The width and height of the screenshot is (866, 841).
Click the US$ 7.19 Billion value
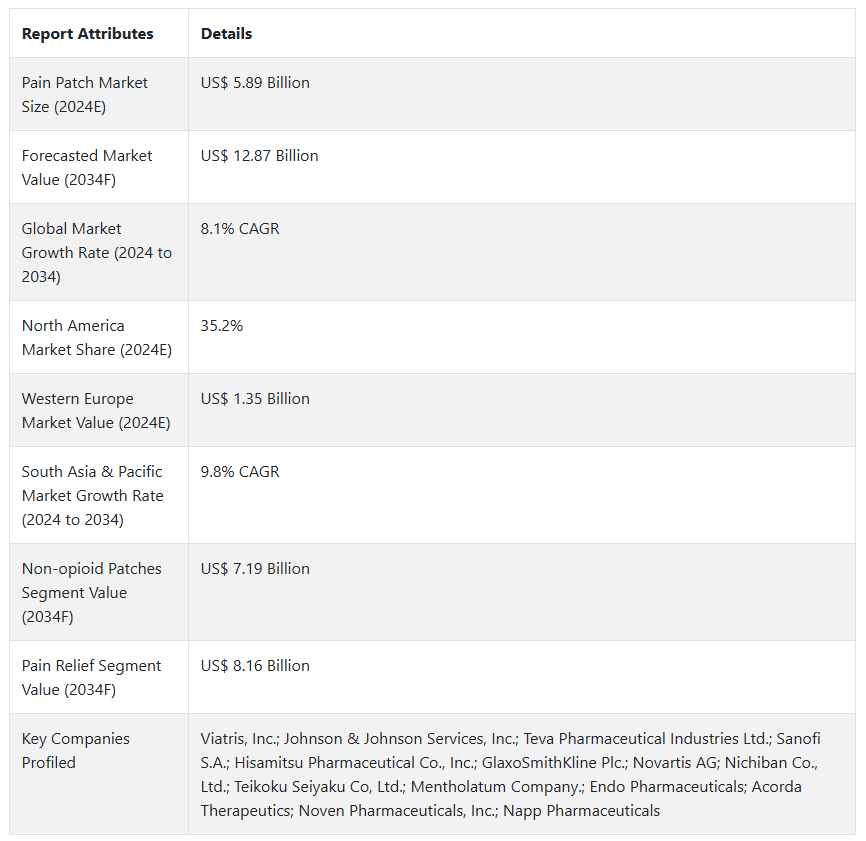tap(255, 569)
